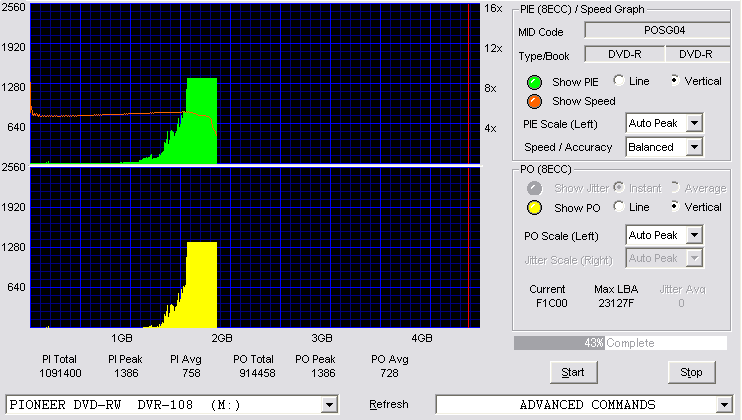Click the Current LBA value F1C00
Image resolution: width=742 pixels, height=420 pixels.
tap(551, 303)
